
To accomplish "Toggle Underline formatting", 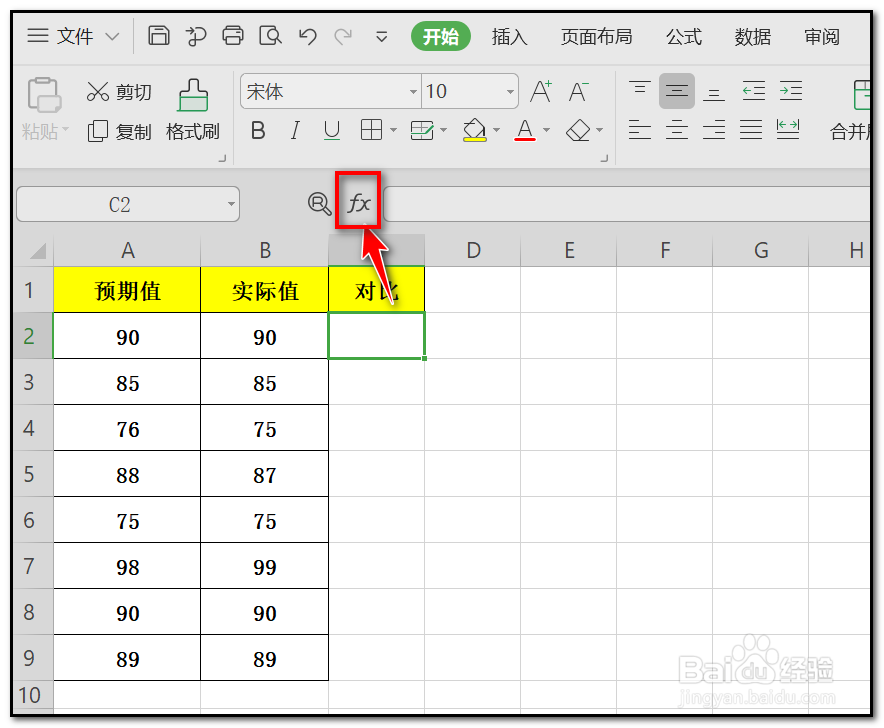I will point(332,131).
